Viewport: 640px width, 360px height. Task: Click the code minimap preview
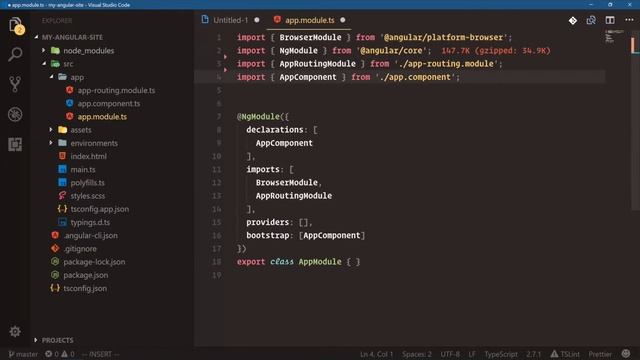point(613,36)
